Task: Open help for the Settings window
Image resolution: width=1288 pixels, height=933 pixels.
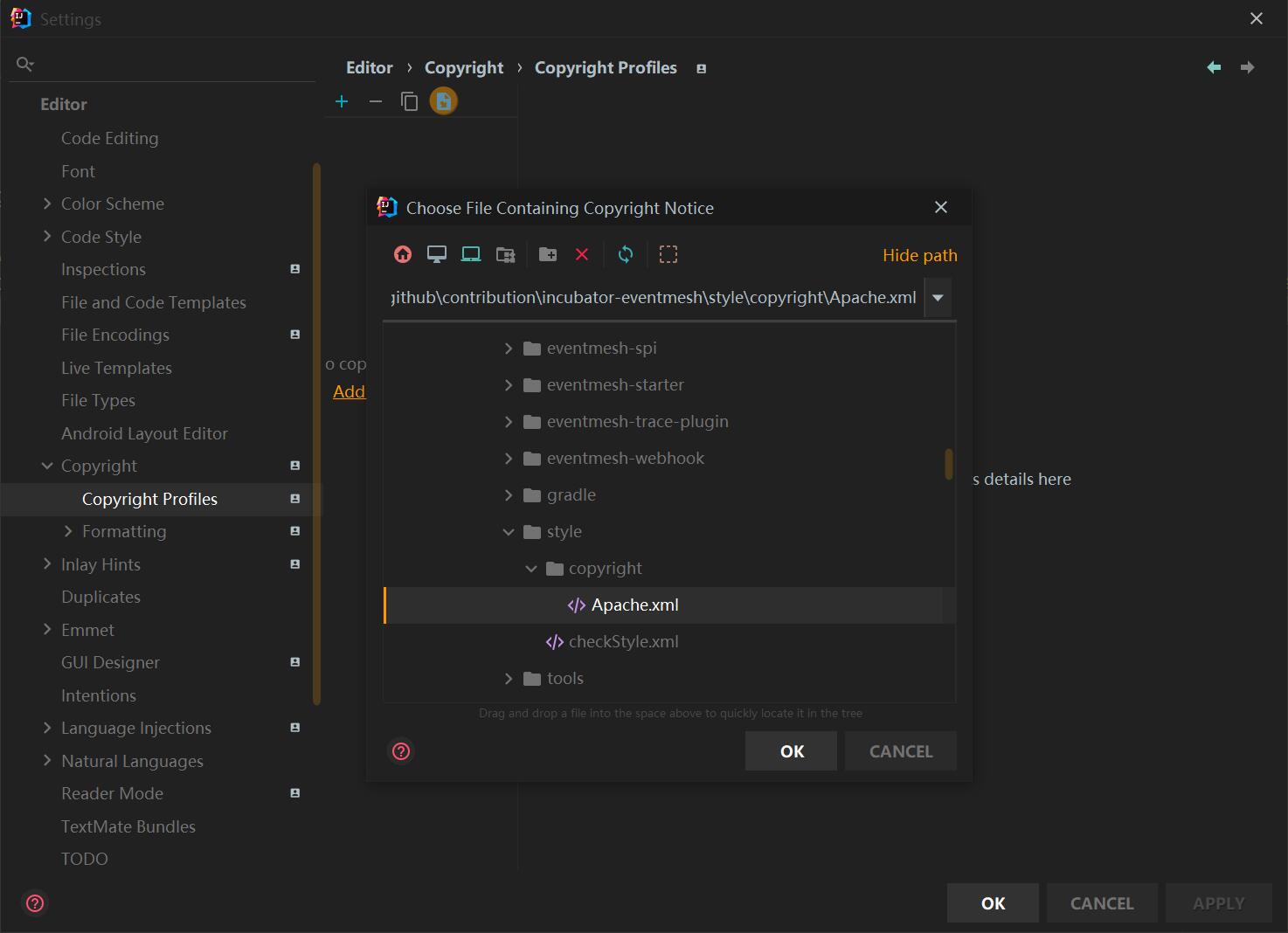Action: point(35,903)
